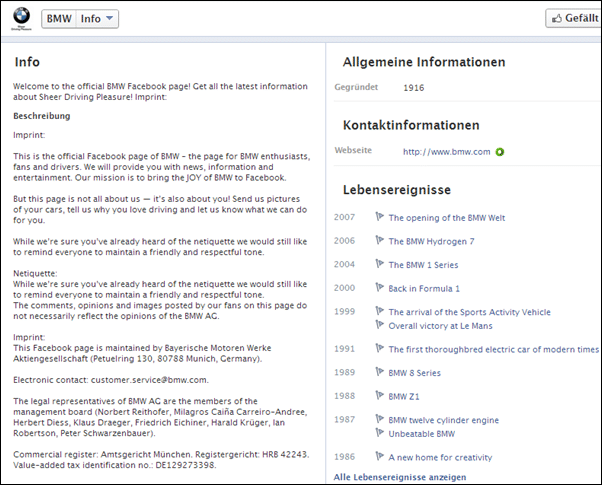Select the year 1991 in Lebensereignisse
This screenshot has height=485, width=602.
(344, 349)
